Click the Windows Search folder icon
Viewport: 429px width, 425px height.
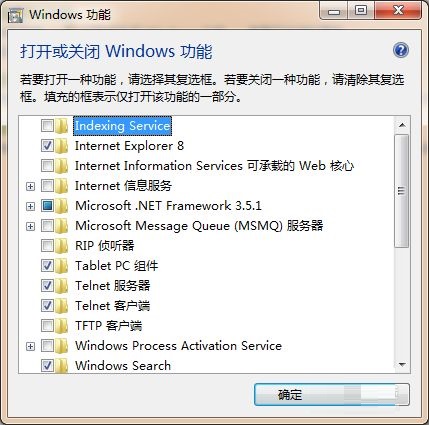tap(62, 366)
